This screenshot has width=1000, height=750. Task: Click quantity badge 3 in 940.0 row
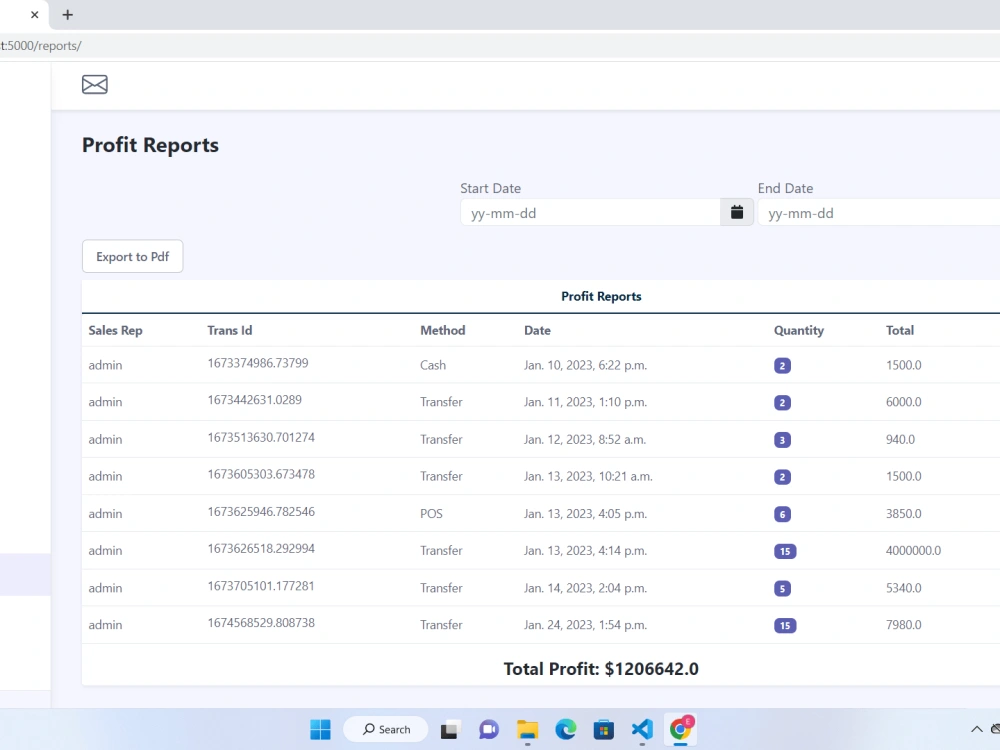point(783,440)
